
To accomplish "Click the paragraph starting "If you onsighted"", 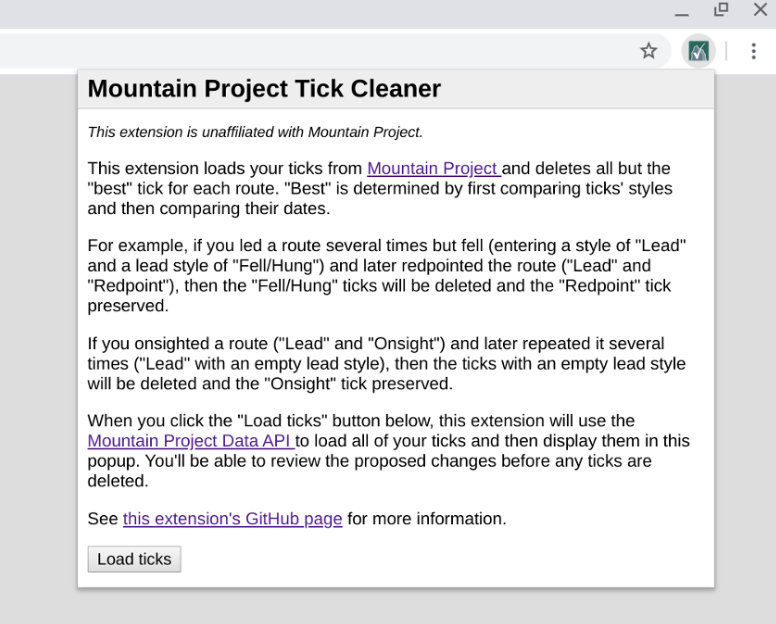I will 386,364.
